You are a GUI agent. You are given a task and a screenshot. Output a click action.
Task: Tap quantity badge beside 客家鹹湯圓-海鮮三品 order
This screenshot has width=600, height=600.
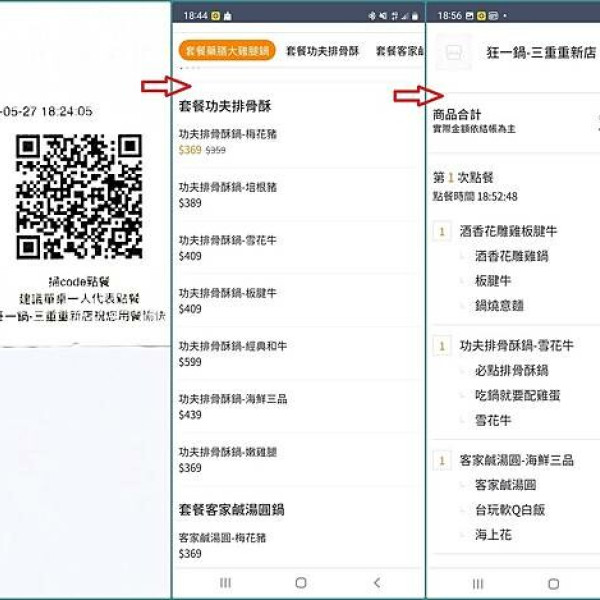click(441, 461)
